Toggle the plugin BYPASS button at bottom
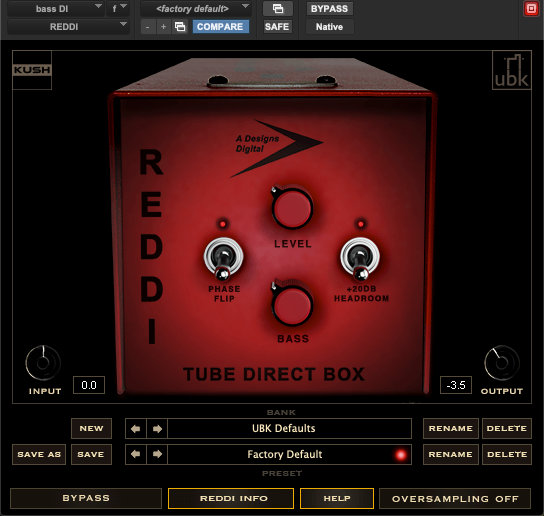This screenshot has height=516, width=544. pos(86,498)
